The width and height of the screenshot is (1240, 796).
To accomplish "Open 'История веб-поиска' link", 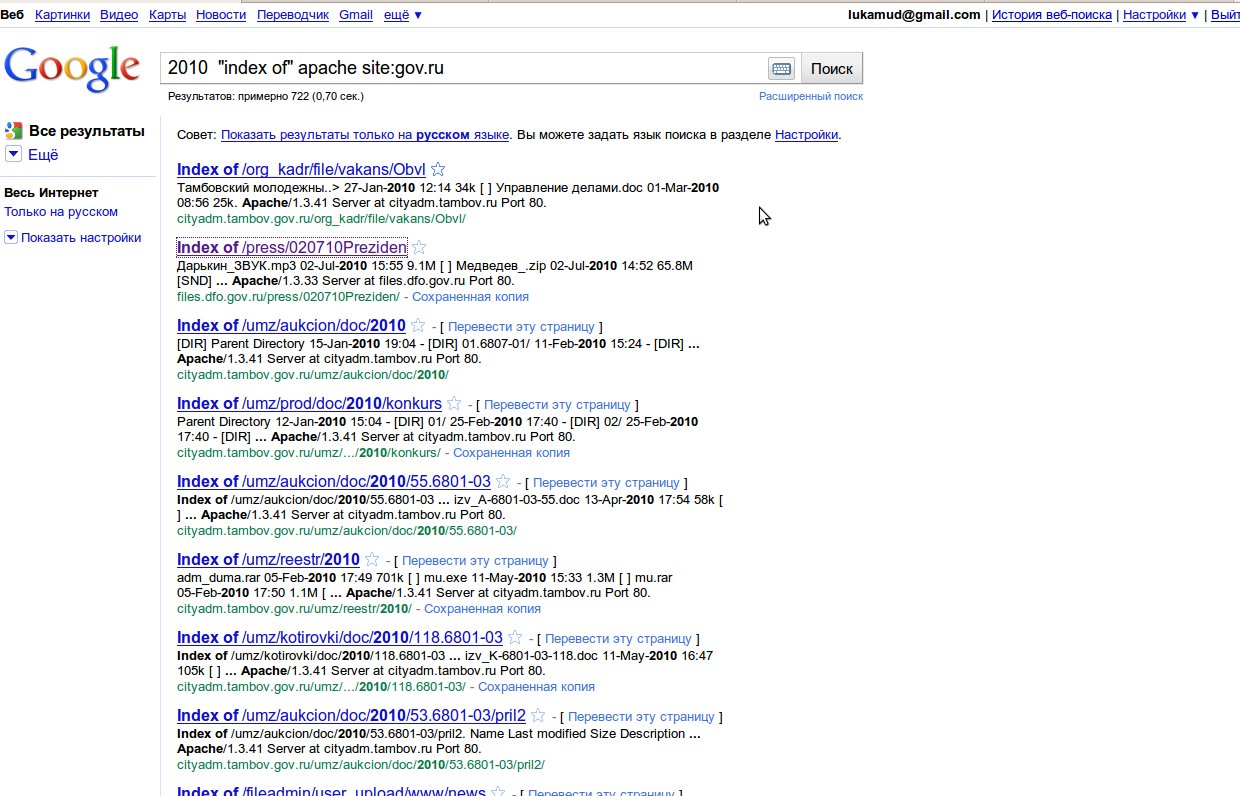I will pyautogui.click(x=1052, y=15).
